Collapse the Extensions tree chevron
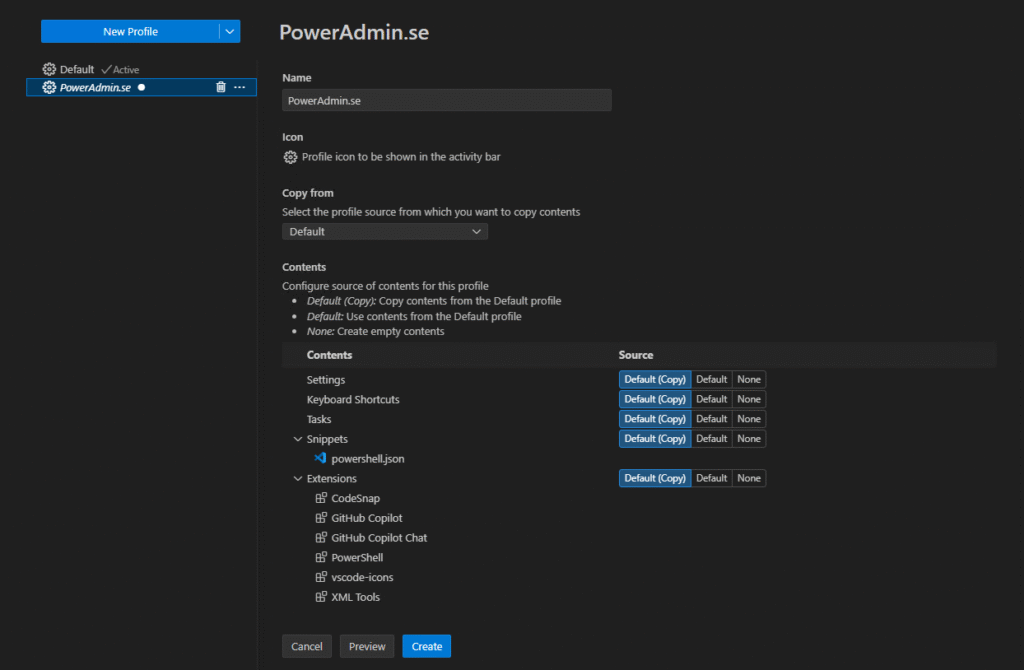 (x=298, y=479)
